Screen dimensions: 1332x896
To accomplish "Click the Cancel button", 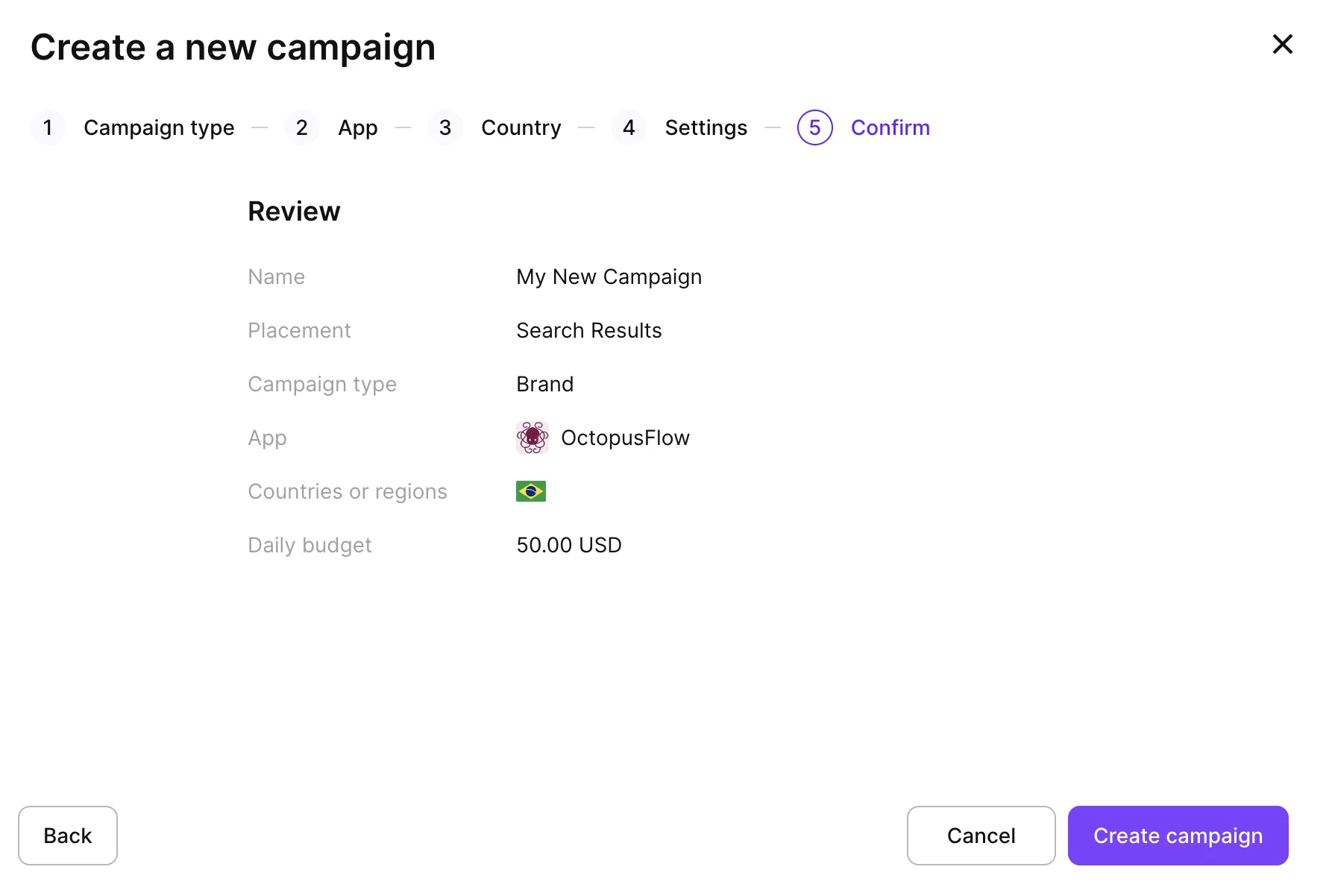I will [x=981, y=836].
